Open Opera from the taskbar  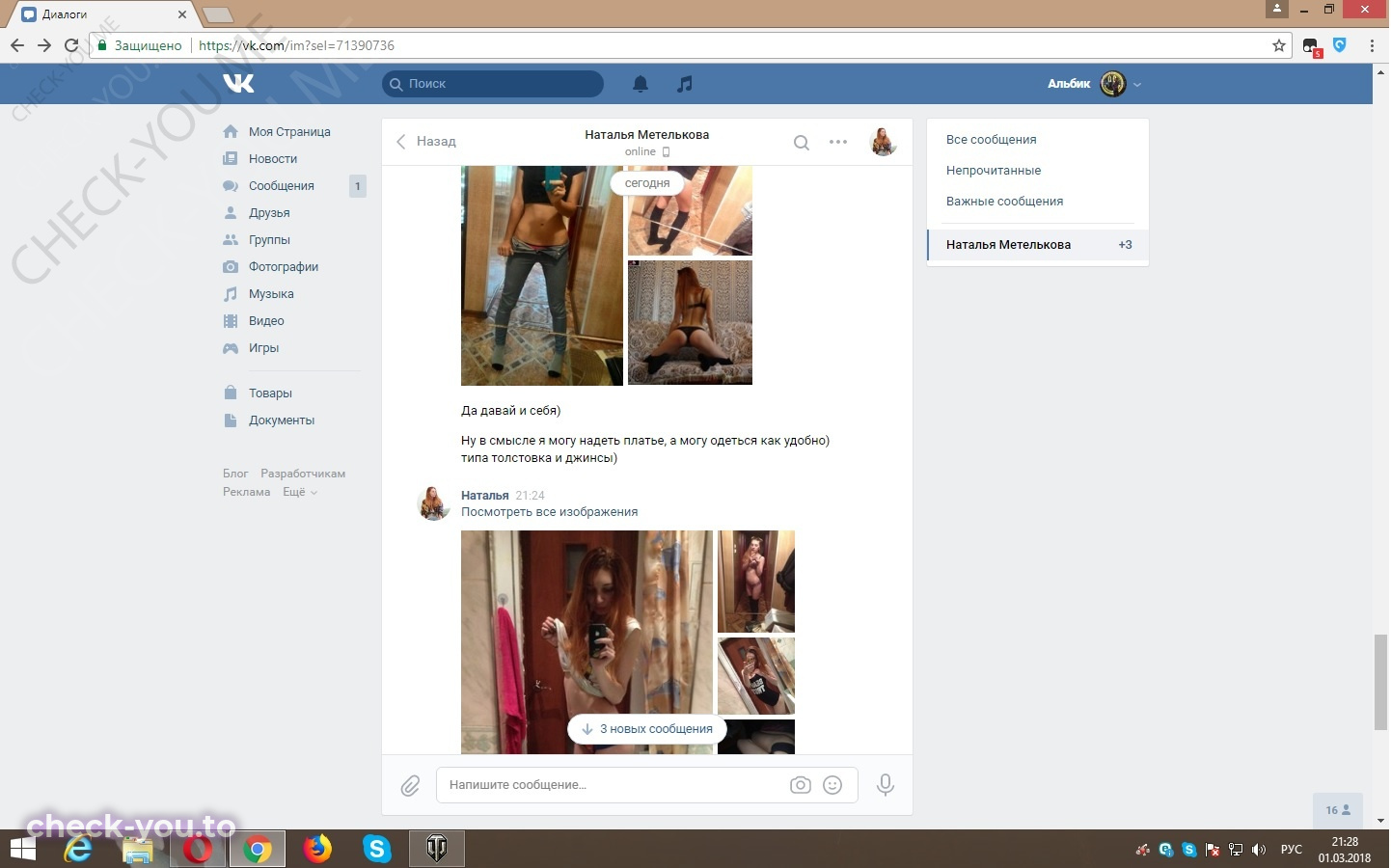tap(198, 850)
